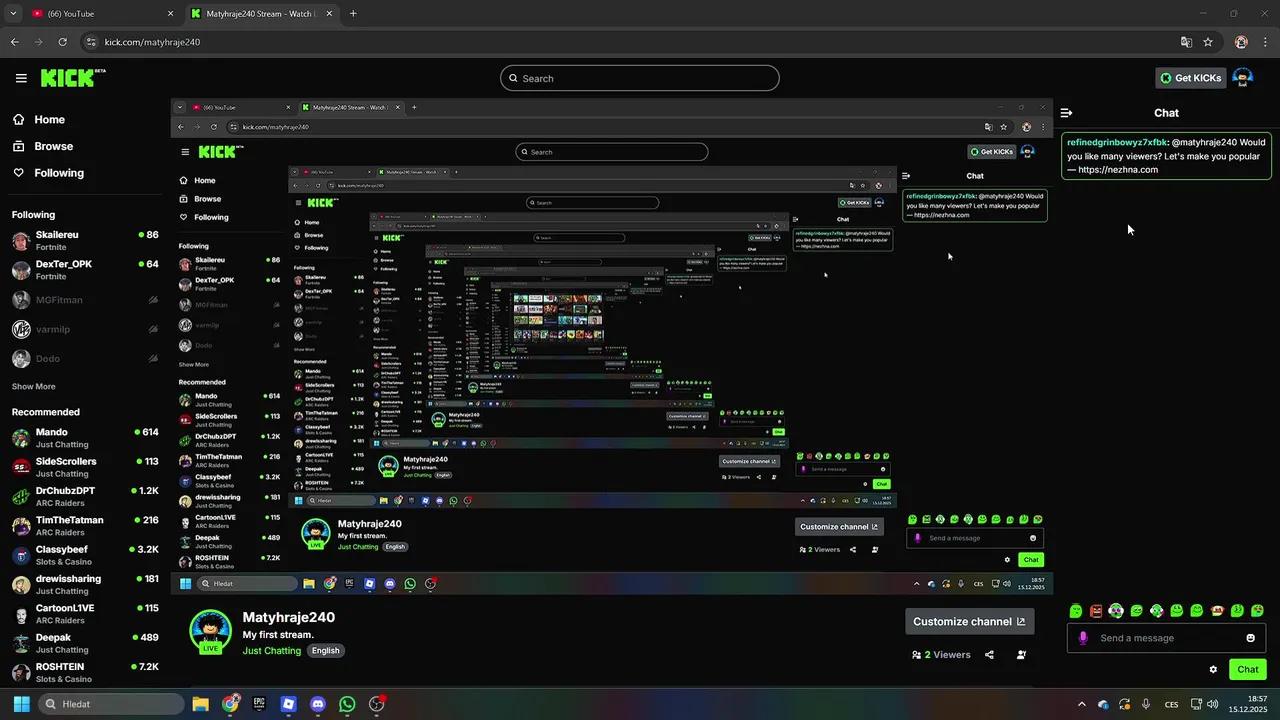Screen dimensions: 1280x720
Task: Open Mando's recommended channel
Action: point(84,438)
